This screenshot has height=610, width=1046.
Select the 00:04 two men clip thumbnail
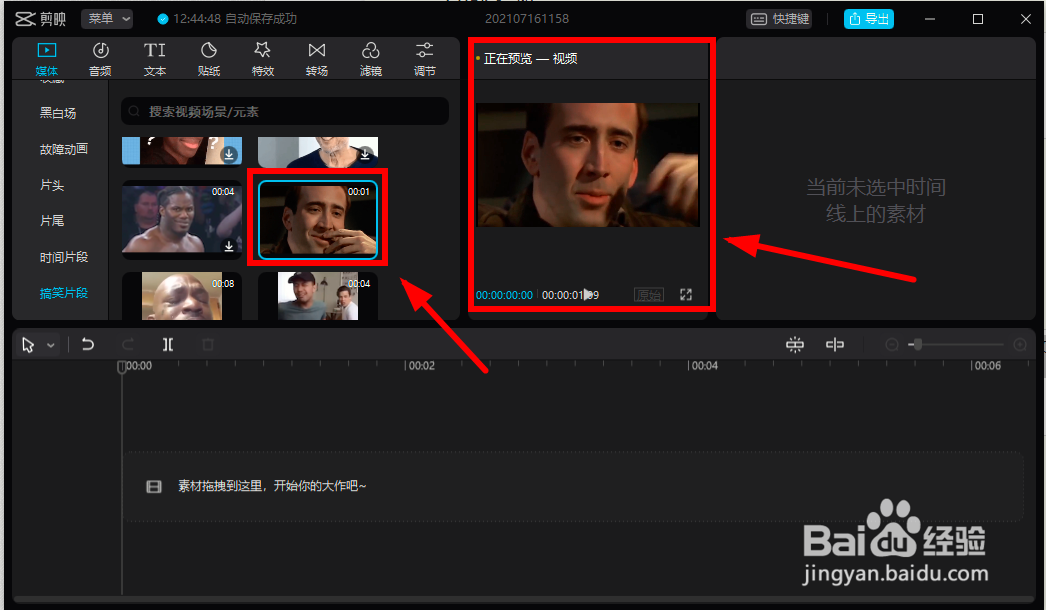[318, 296]
